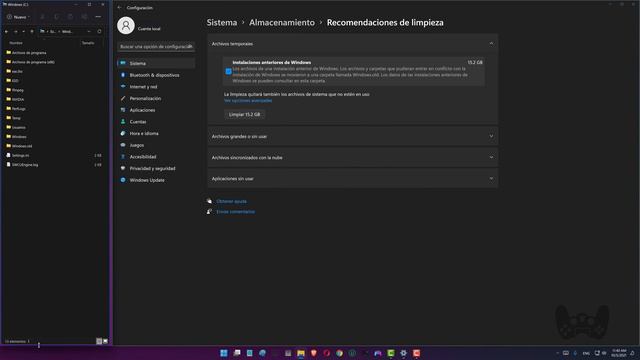
Task: Open File Explorer address history dropdown
Action: click(89, 31)
